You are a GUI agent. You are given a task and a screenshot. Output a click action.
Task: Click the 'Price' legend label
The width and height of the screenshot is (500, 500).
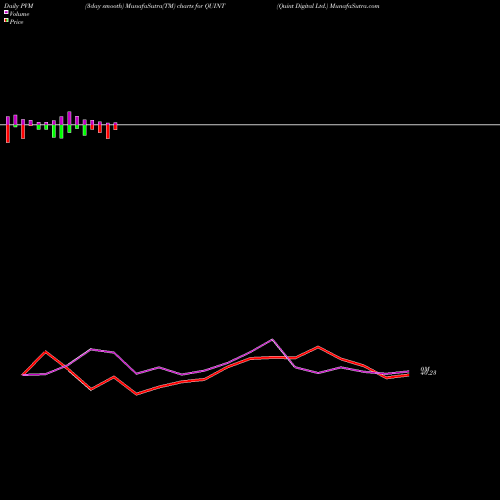16,22
